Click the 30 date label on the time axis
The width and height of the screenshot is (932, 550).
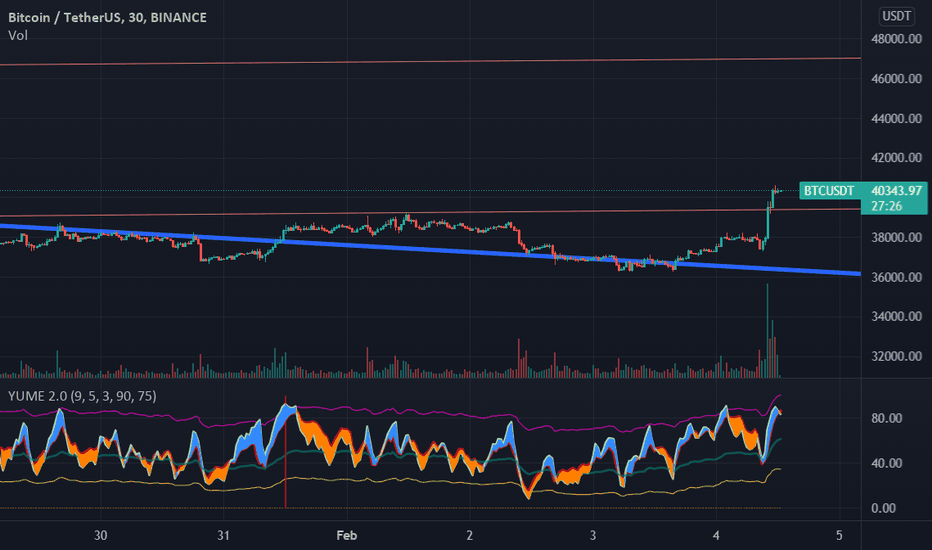pyautogui.click(x=100, y=535)
